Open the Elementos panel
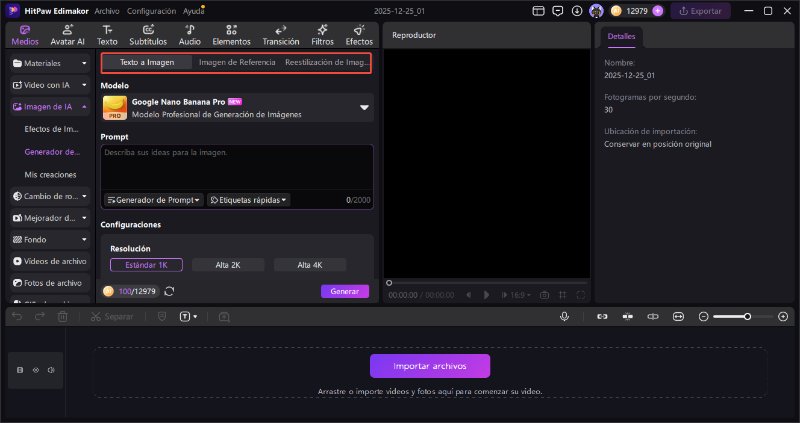Viewport: 800px width, 423px height. (x=231, y=35)
